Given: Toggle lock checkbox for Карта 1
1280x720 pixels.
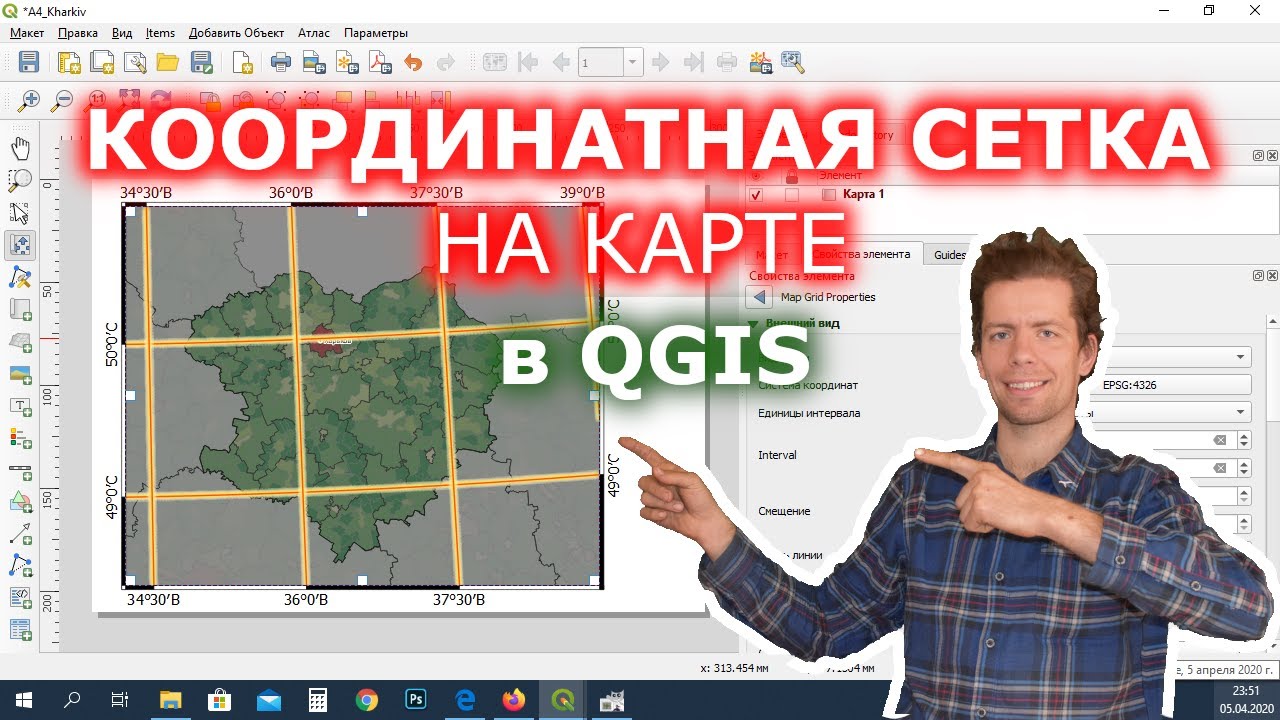Looking at the screenshot, I should click(x=792, y=195).
